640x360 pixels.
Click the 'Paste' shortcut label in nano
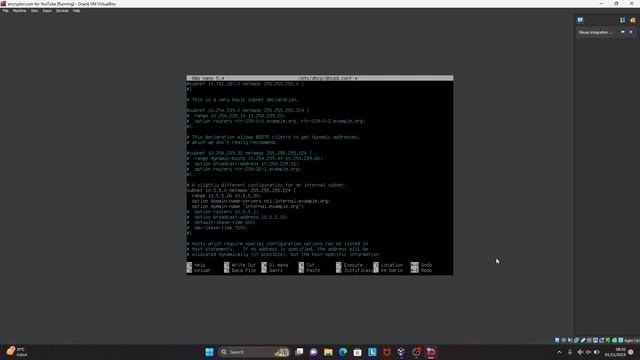point(313,270)
